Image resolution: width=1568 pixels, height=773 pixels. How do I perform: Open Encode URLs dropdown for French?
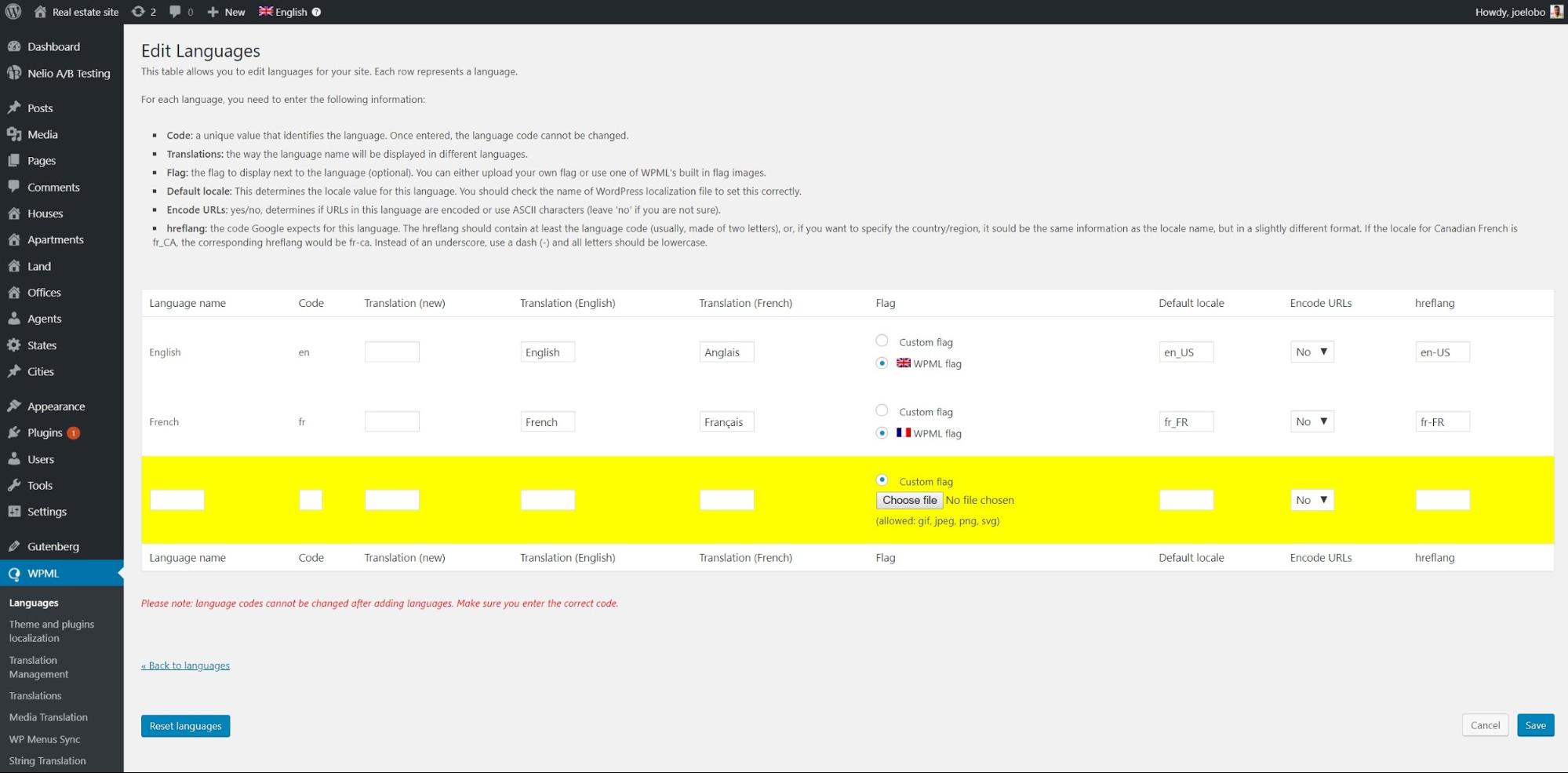pos(1312,422)
